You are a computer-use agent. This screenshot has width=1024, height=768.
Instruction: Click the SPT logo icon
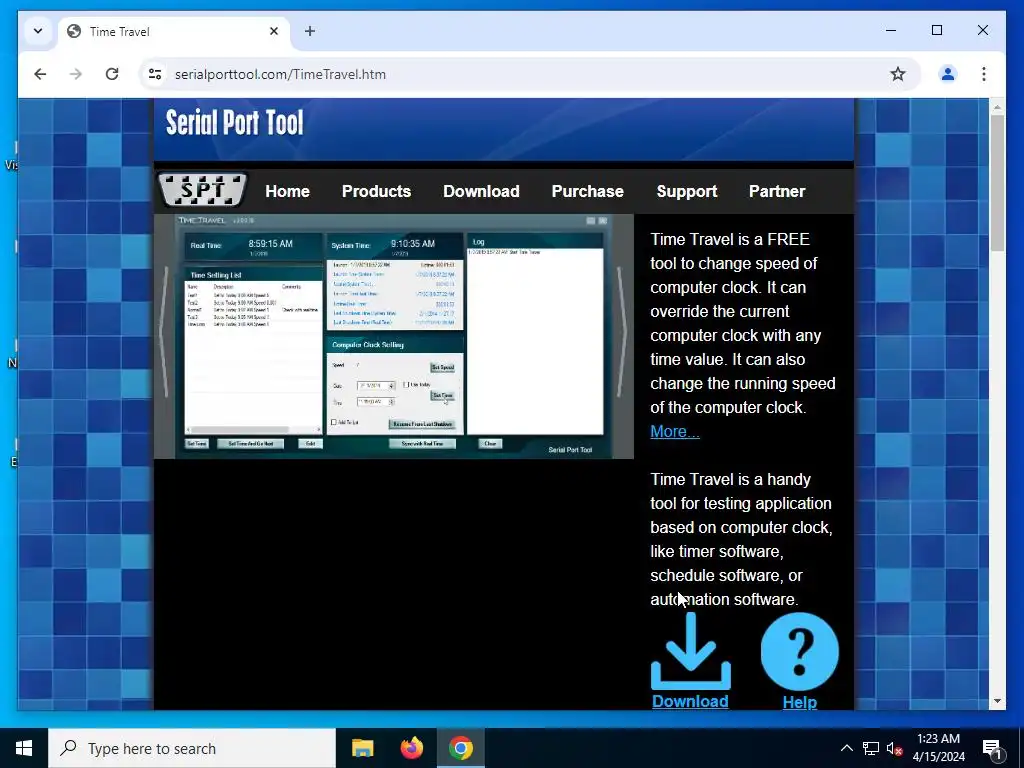pyautogui.click(x=203, y=190)
